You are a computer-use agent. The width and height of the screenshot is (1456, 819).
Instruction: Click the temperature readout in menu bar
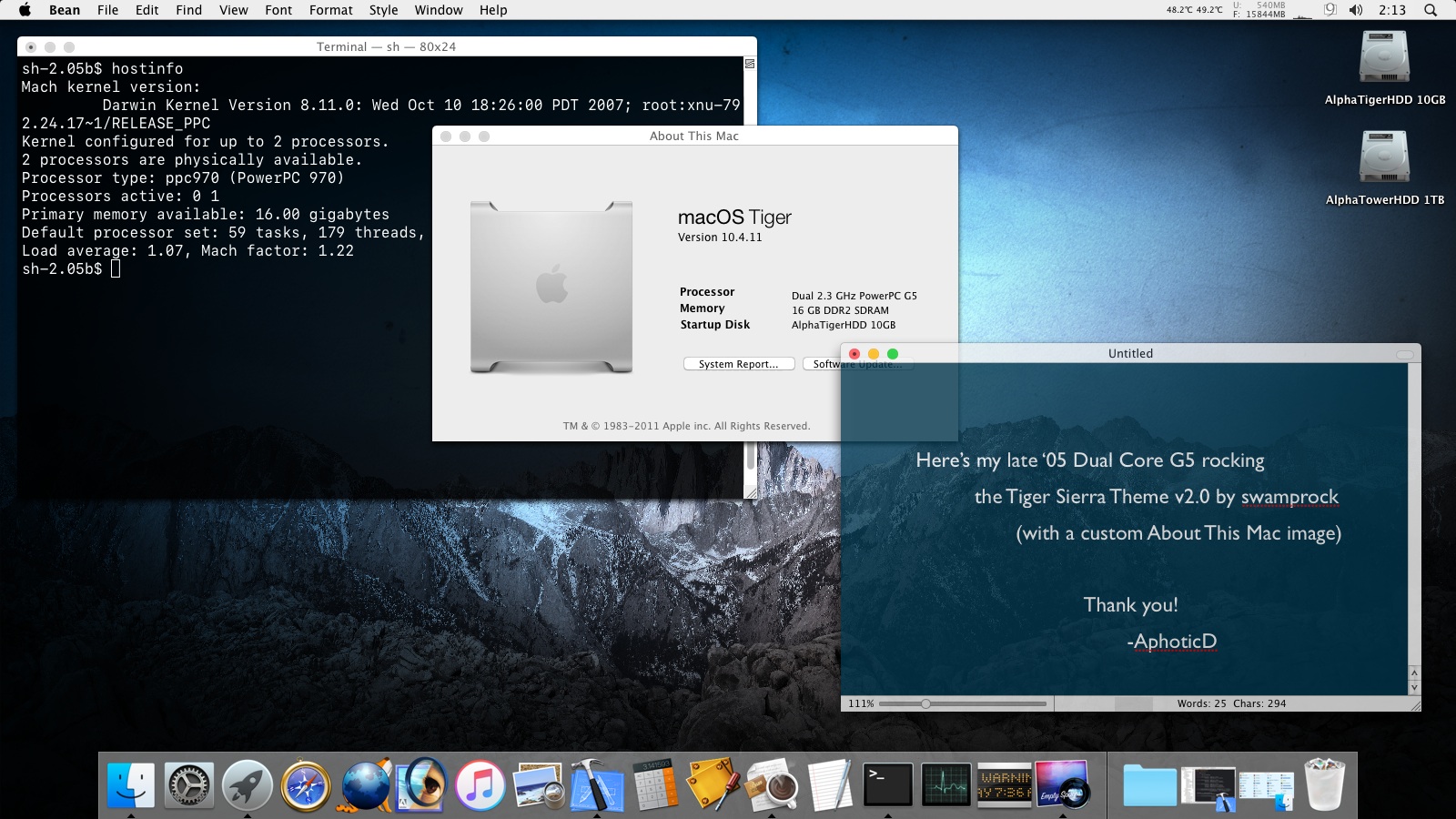pyautogui.click(x=1194, y=10)
